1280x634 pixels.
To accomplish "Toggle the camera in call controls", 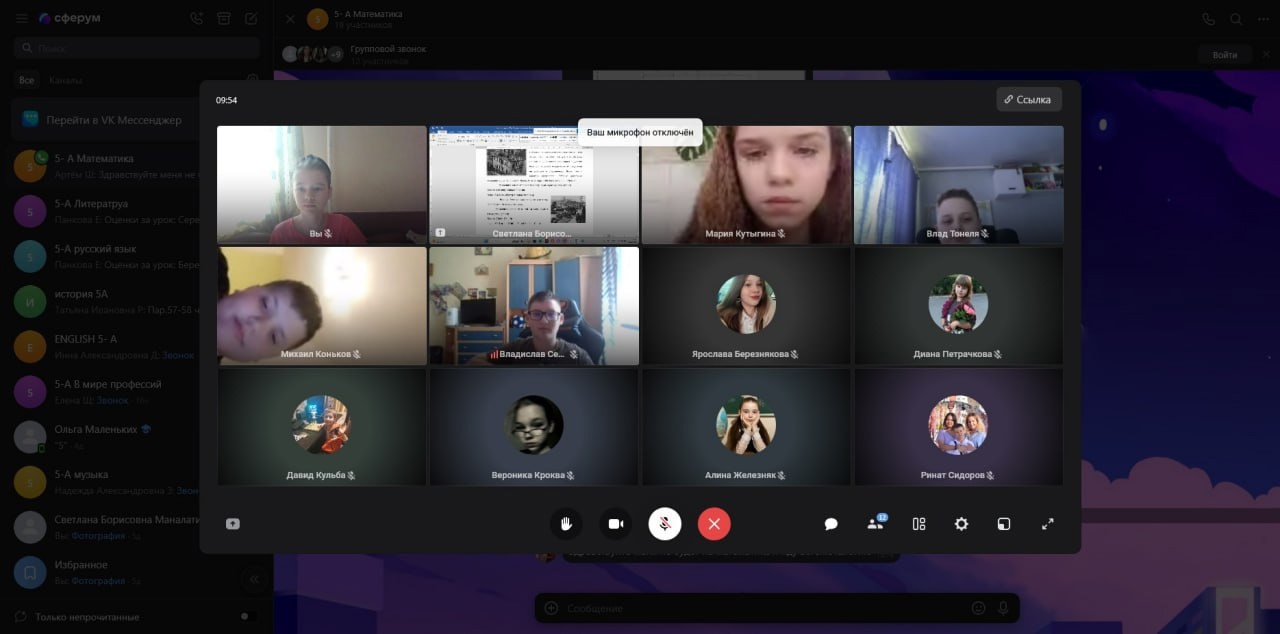I will tap(616, 524).
